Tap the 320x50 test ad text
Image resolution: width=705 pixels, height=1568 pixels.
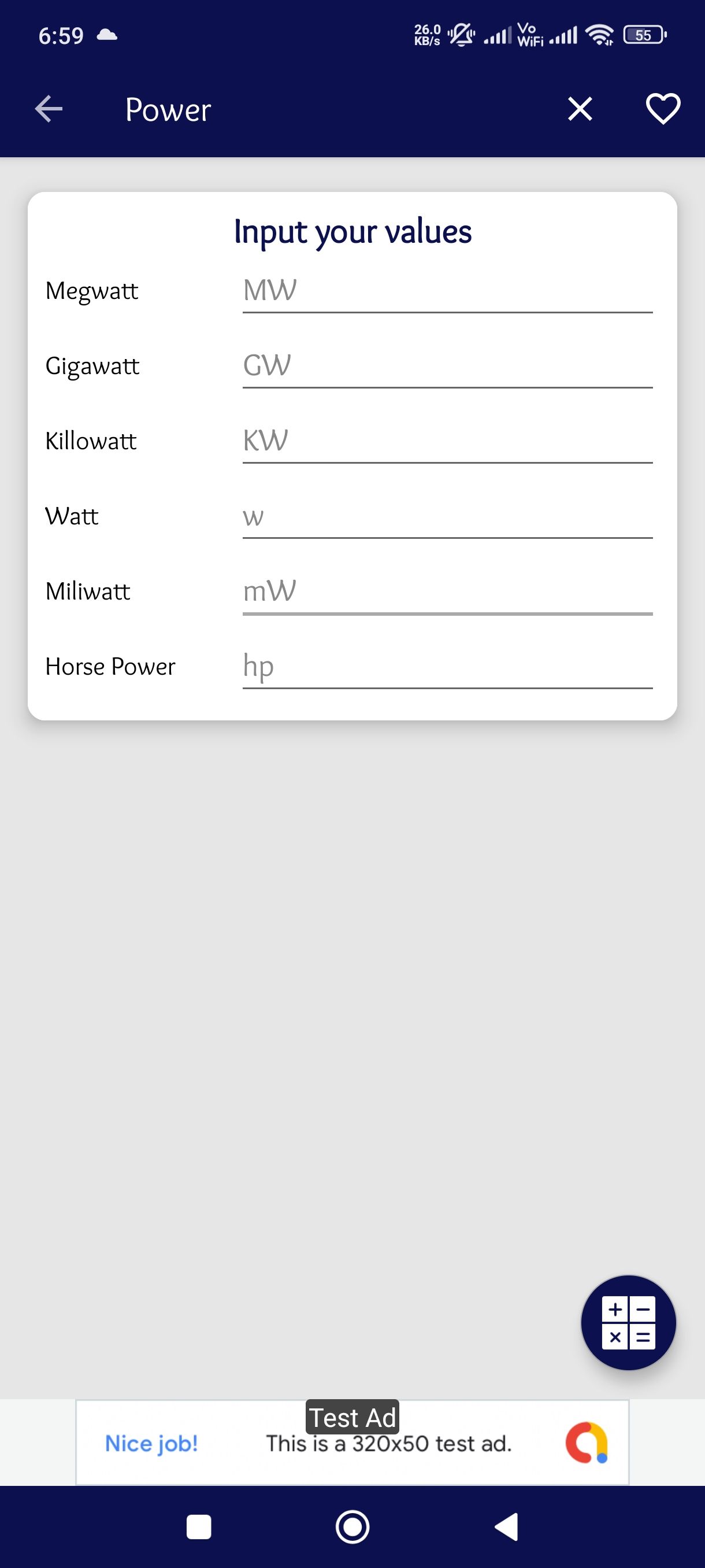click(x=389, y=1444)
